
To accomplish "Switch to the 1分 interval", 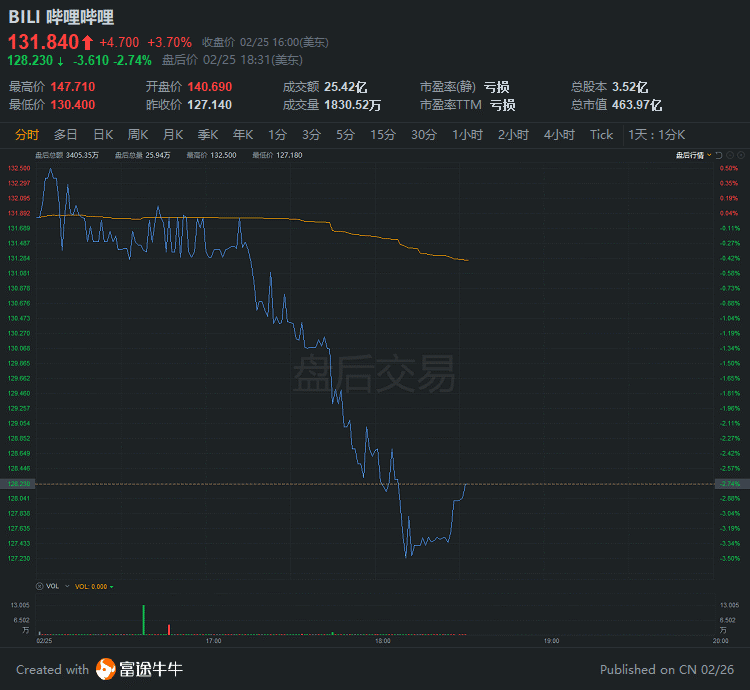I will [277, 135].
